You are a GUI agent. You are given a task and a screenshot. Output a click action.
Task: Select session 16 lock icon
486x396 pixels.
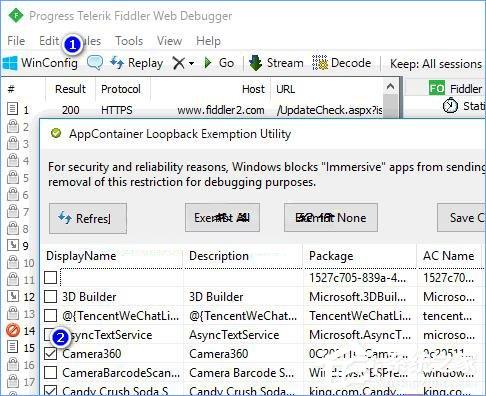(13, 364)
